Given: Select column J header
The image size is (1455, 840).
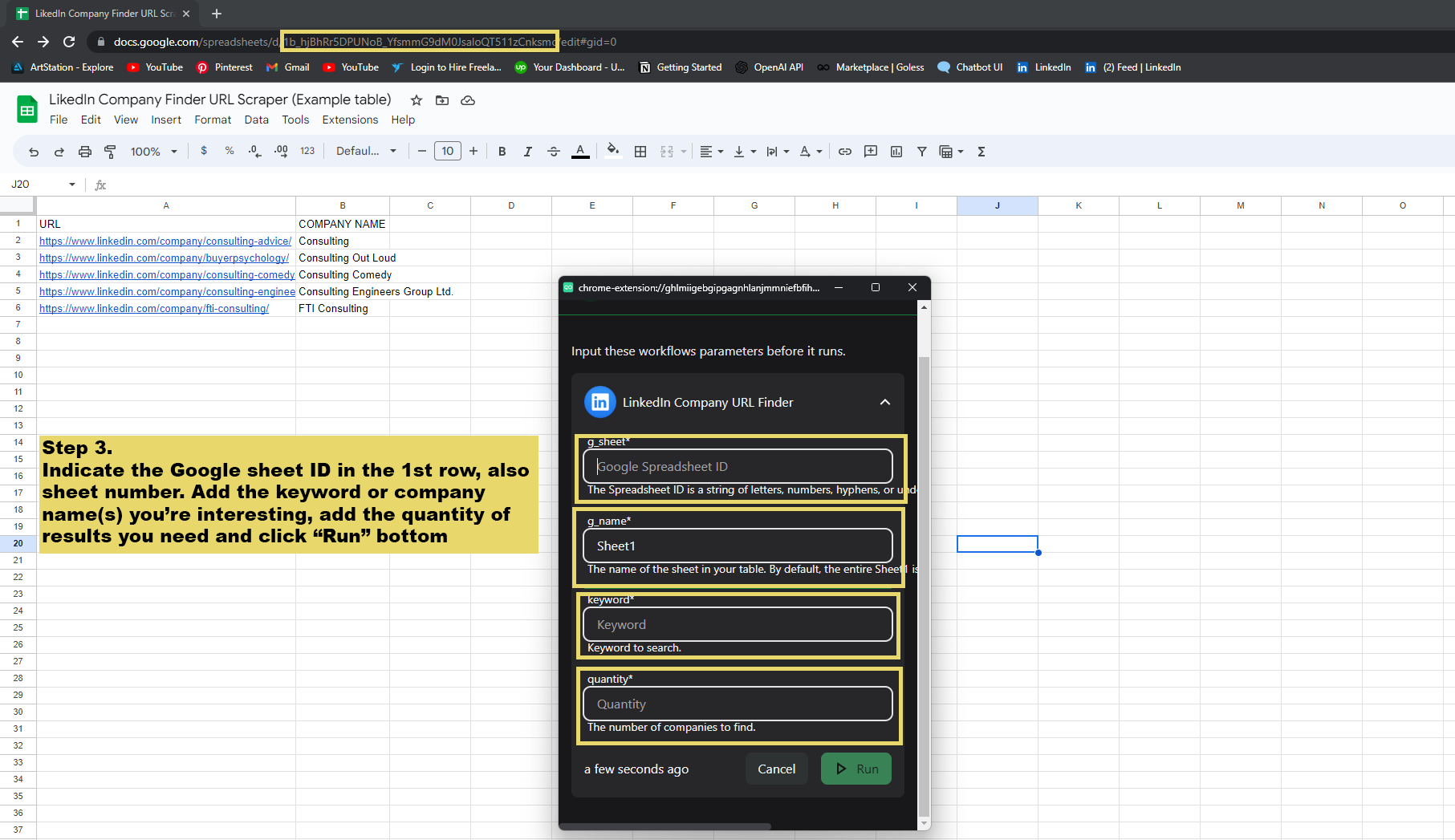Looking at the screenshot, I should (998, 205).
